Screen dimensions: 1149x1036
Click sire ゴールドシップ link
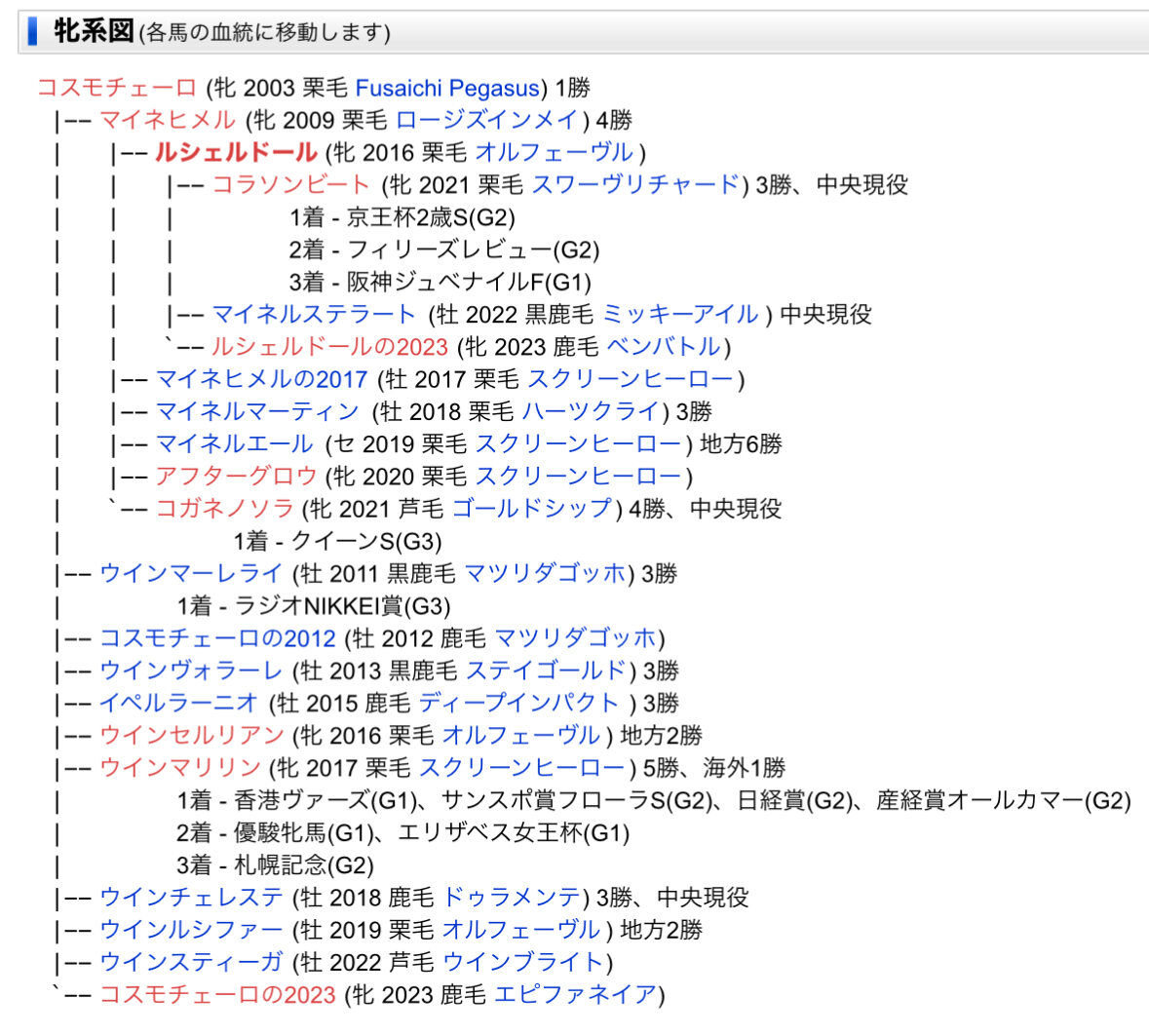[x=532, y=508]
